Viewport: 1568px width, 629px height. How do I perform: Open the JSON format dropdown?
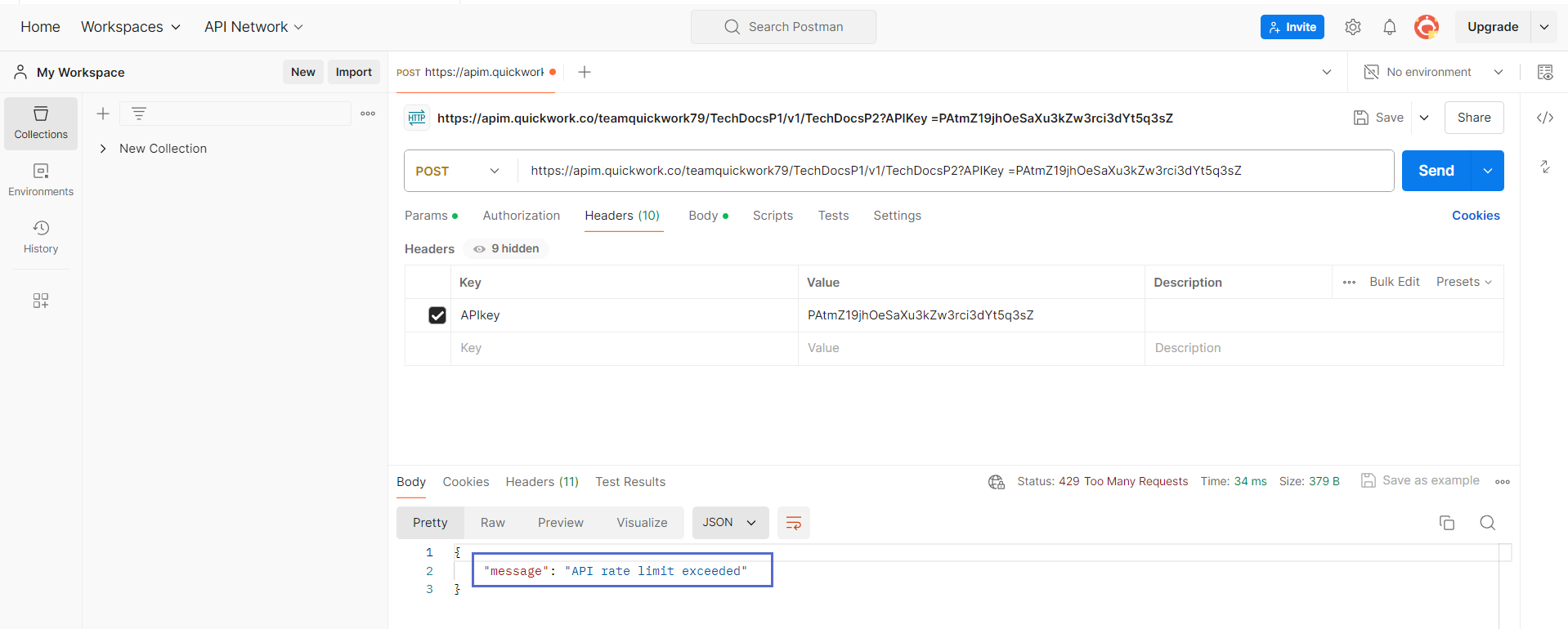point(730,523)
